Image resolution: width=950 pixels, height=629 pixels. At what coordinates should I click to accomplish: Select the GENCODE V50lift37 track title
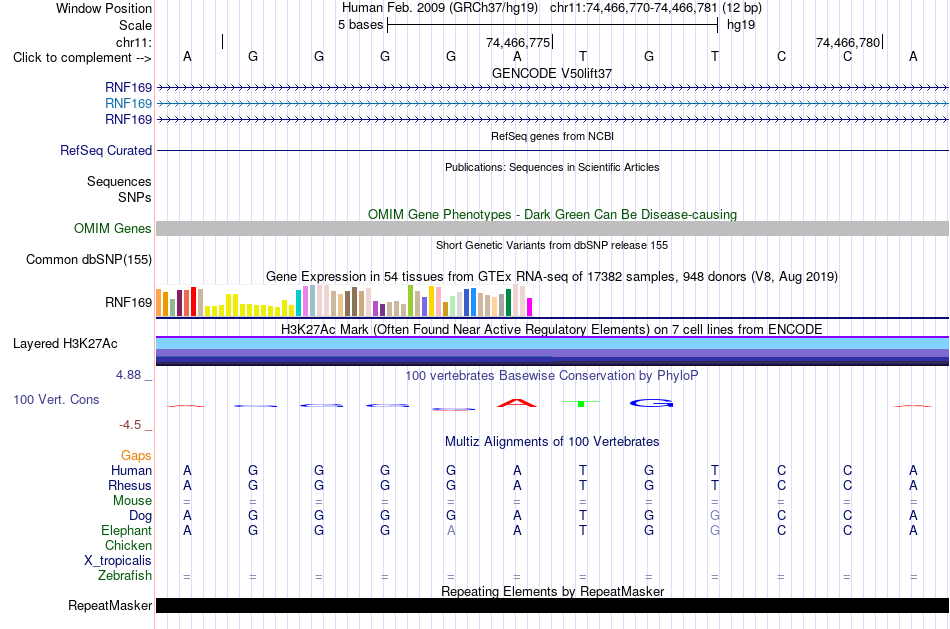tap(552, 73)
